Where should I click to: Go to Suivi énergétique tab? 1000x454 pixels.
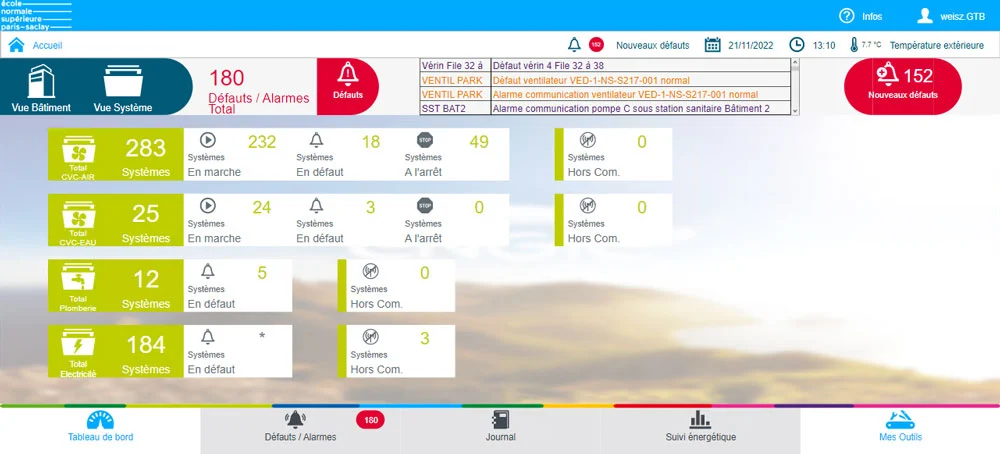[700, 429]
